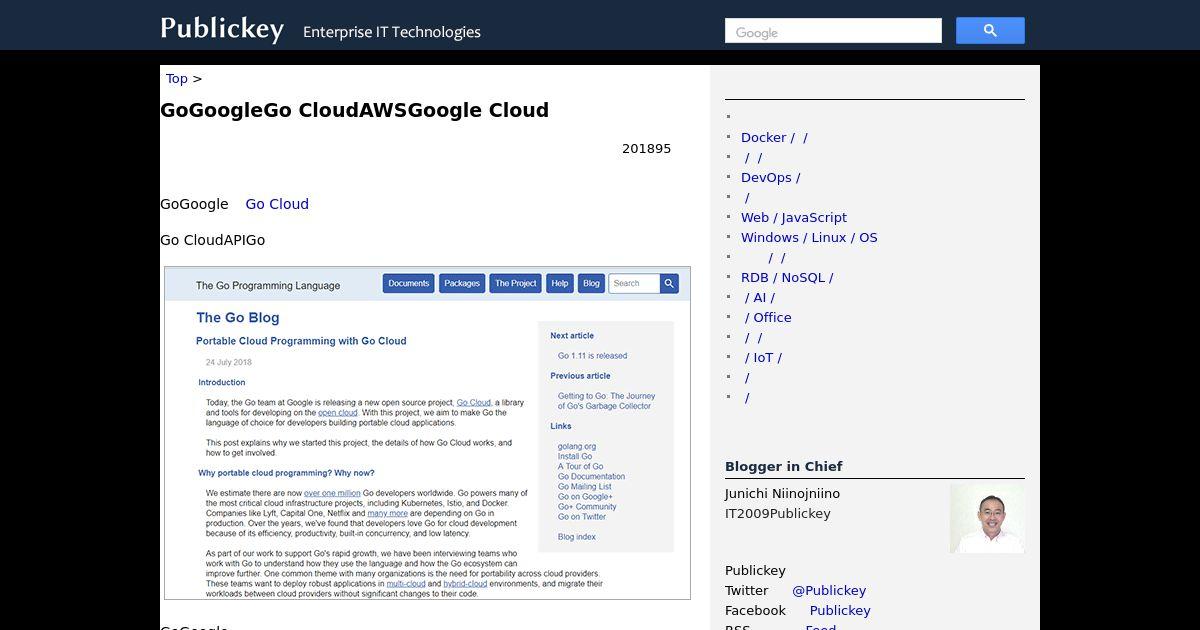The width and height of the screenshot is (1200, 630).
Task: Focus the Google custom search field
Action: click(833, 31)
